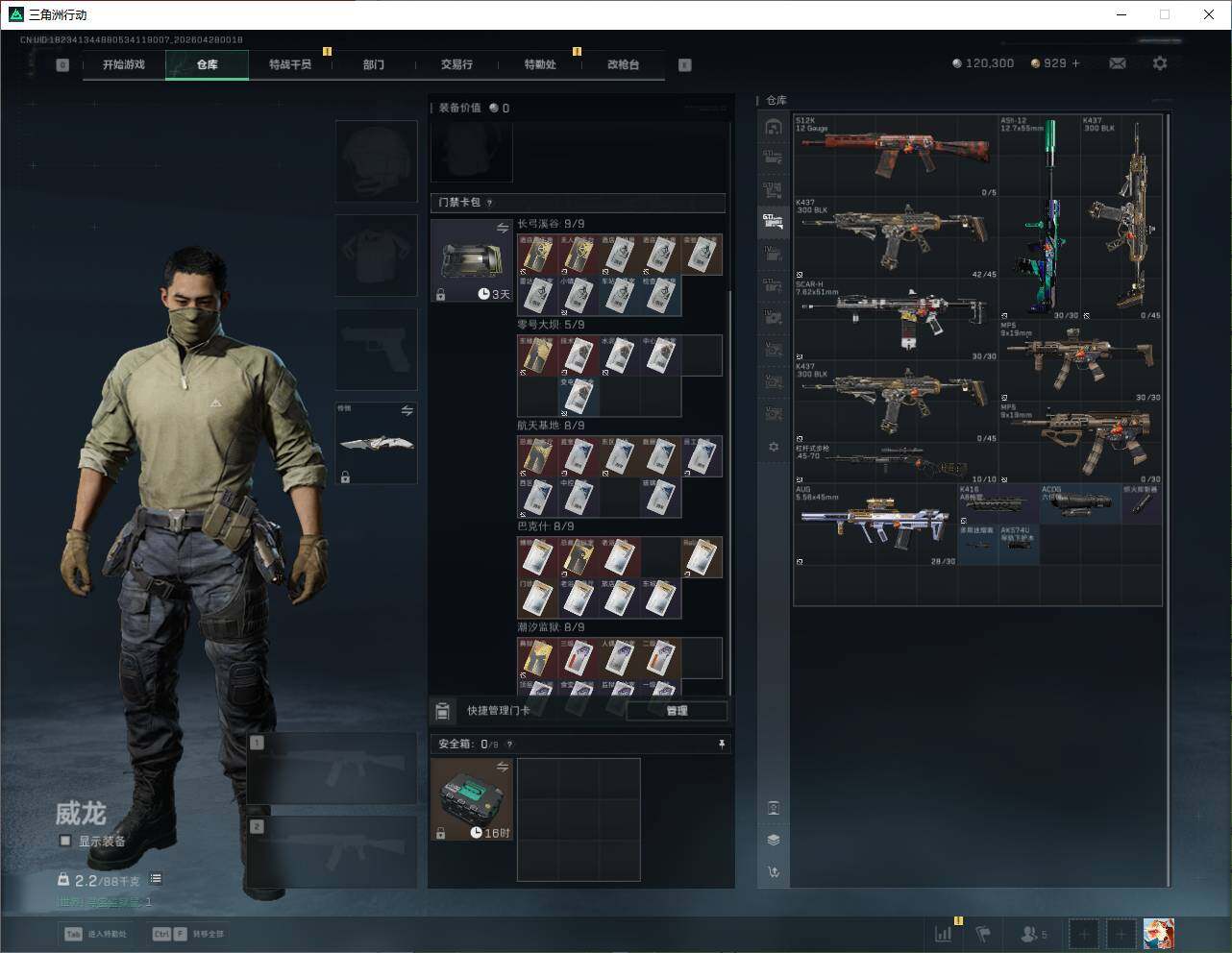Click the 120,300 currency balance
1232x953 pixels.
coord(983,63)
